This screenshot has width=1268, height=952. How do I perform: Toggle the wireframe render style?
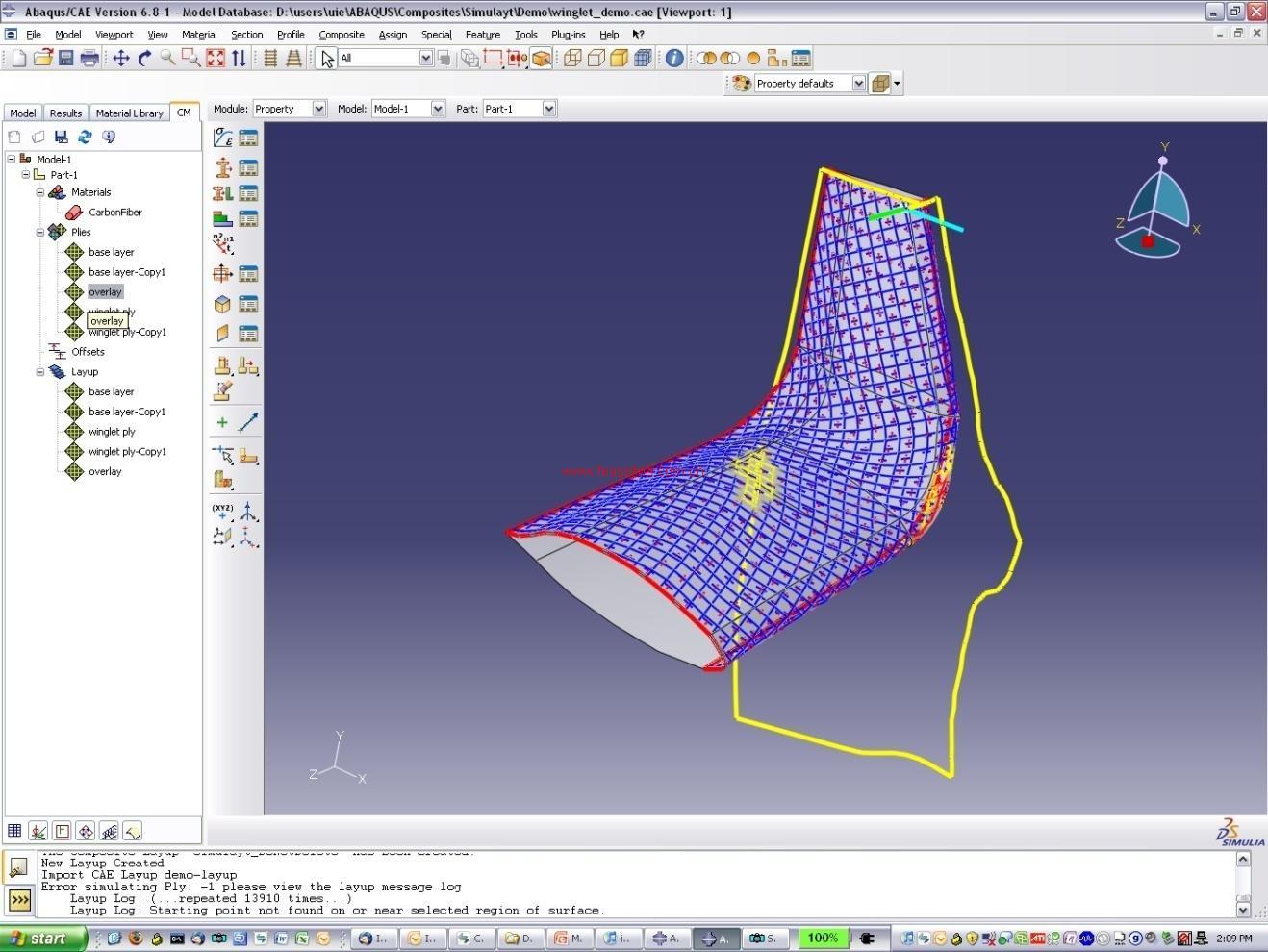(572, 59)
